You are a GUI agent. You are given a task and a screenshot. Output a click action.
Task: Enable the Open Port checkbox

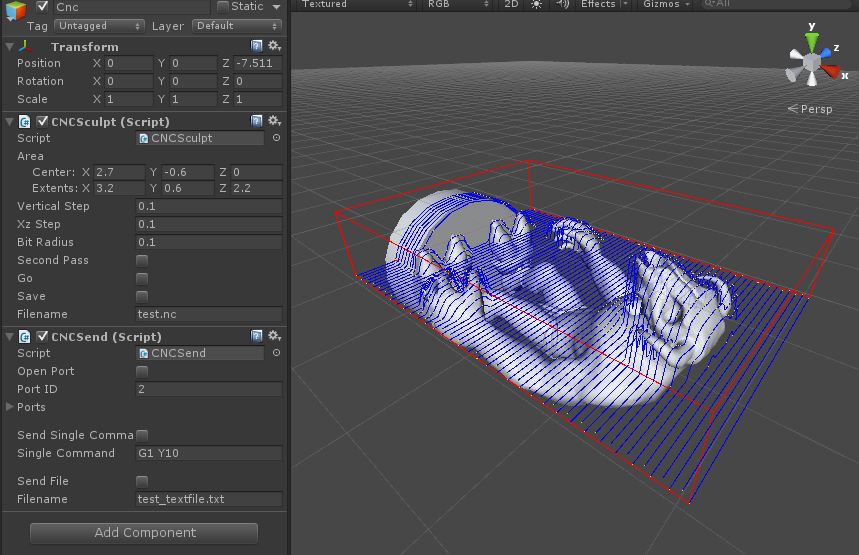142,371
